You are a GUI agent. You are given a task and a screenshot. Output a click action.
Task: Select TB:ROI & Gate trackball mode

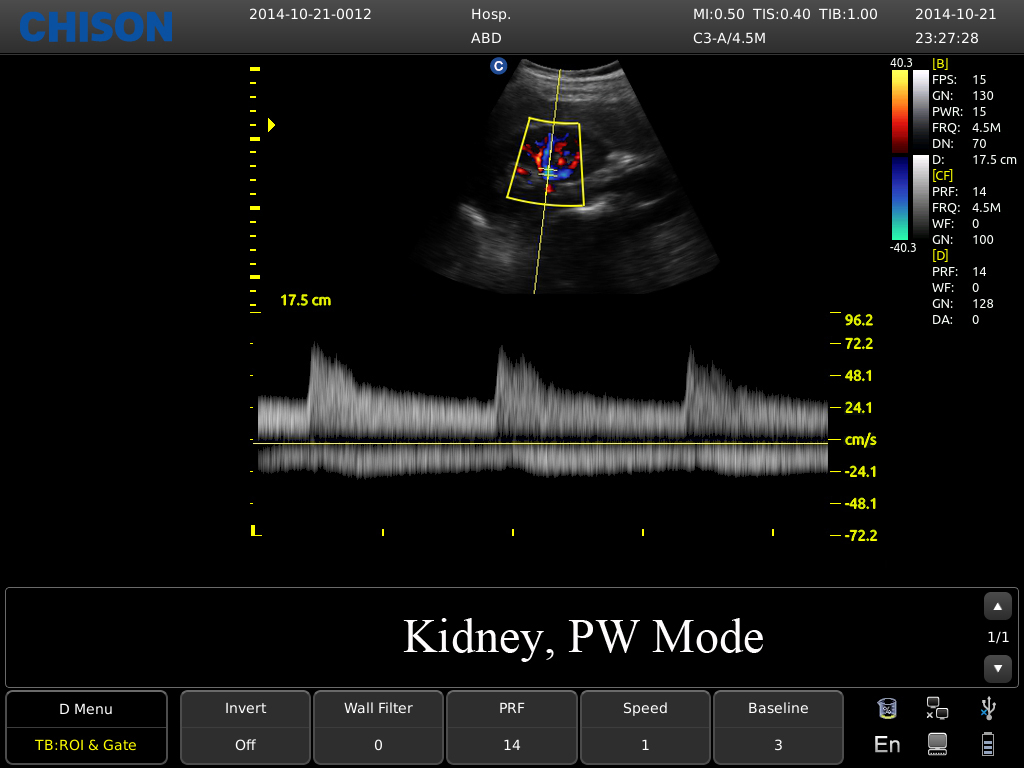tap(86, 744)
